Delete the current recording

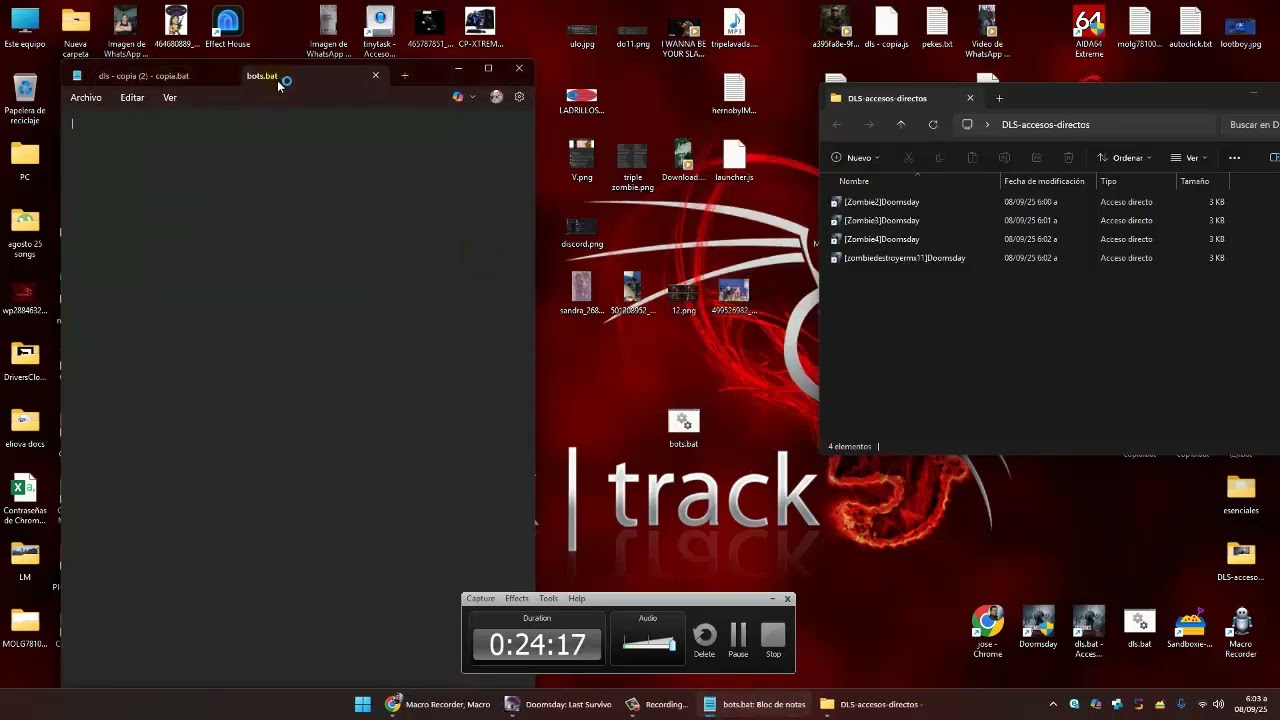[x=705, y=640]
